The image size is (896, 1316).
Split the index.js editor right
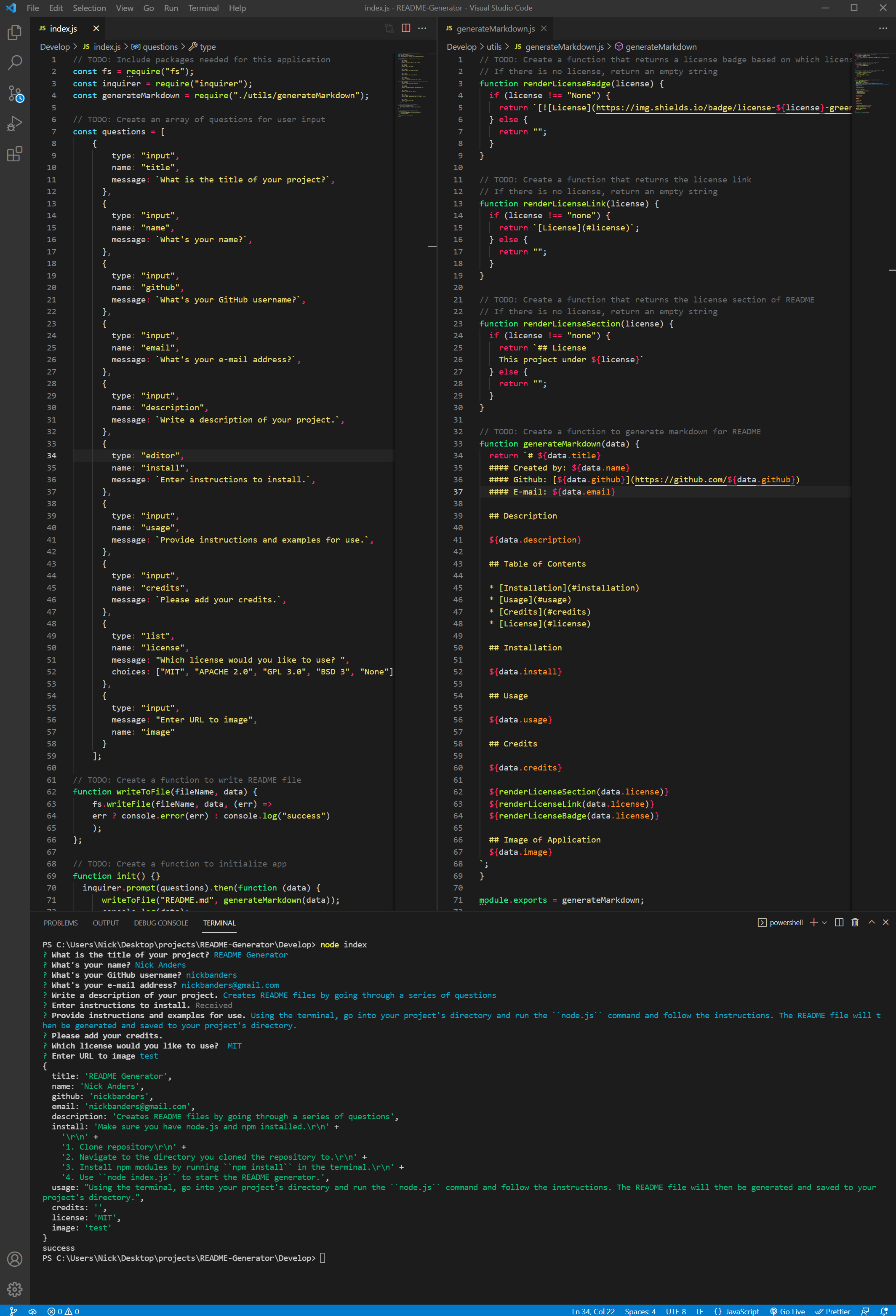[406, 28]
